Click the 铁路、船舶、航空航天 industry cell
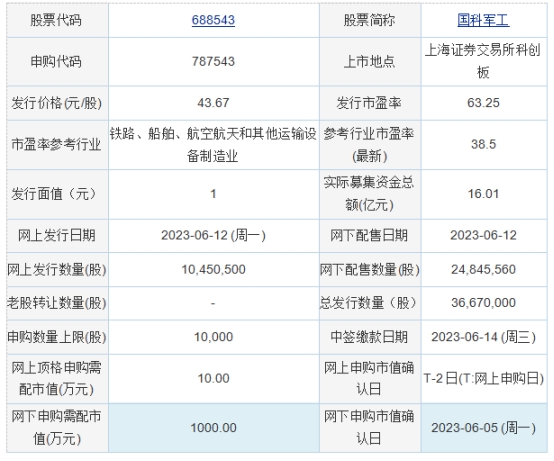The width and height of the screenshot is (554, 461). tap(213, 144)
